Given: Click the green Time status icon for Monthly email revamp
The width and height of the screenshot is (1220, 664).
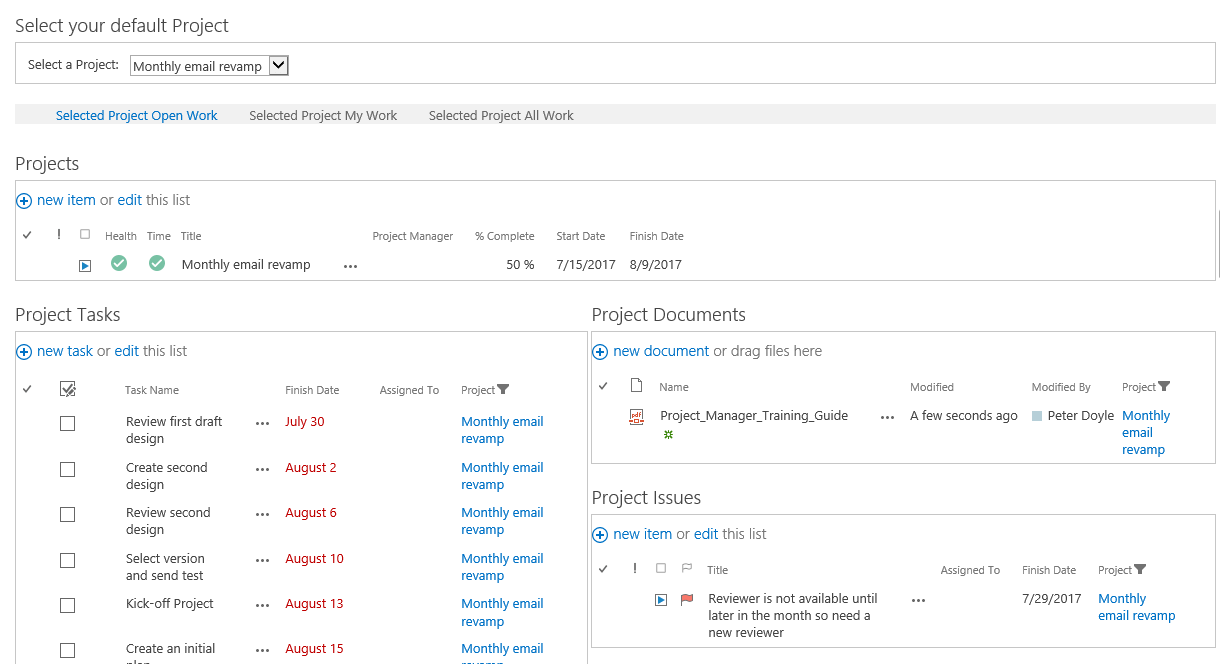Looking at the screenshot, I should point(157,263).
